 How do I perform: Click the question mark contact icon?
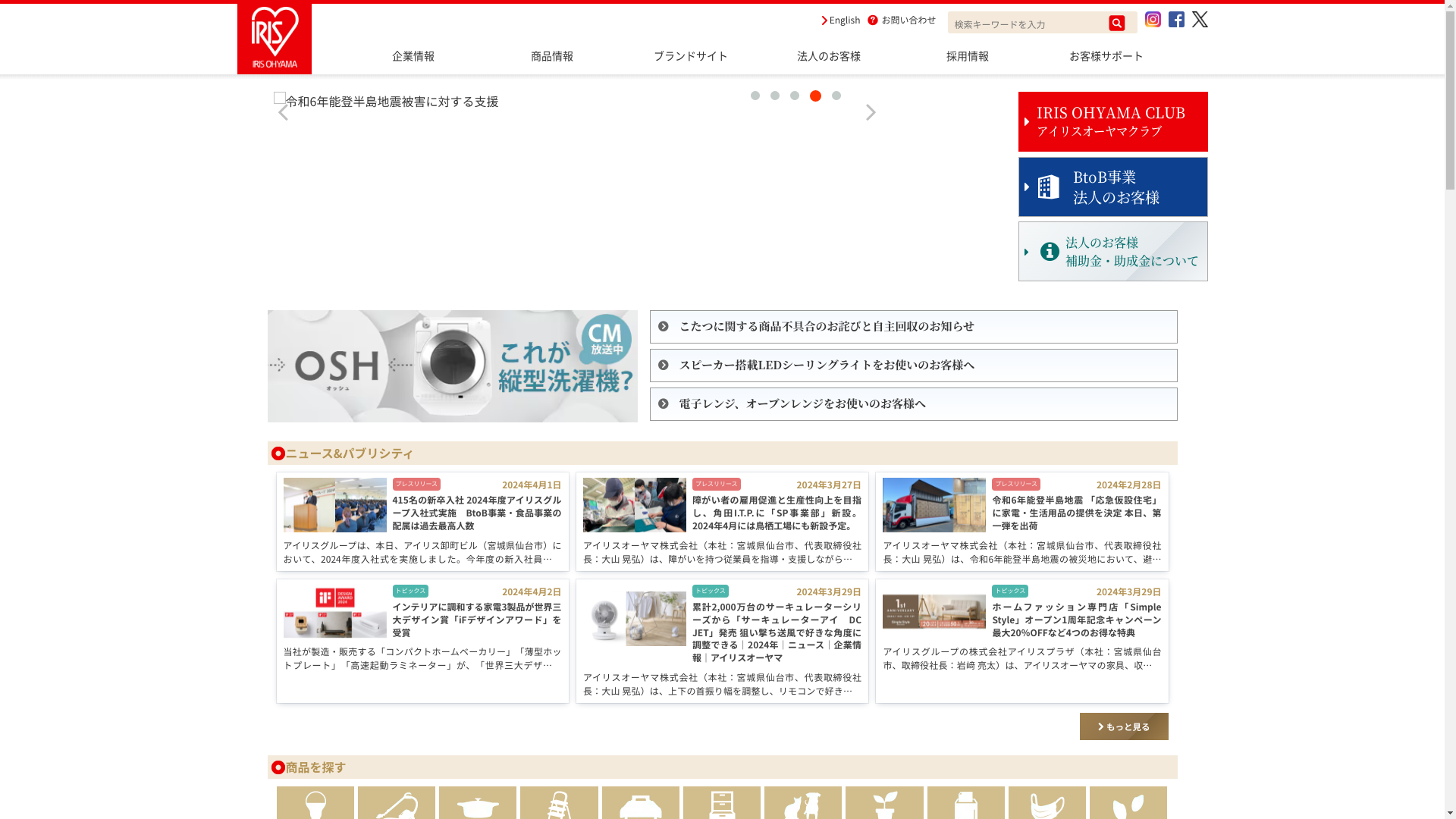point(873,20)
